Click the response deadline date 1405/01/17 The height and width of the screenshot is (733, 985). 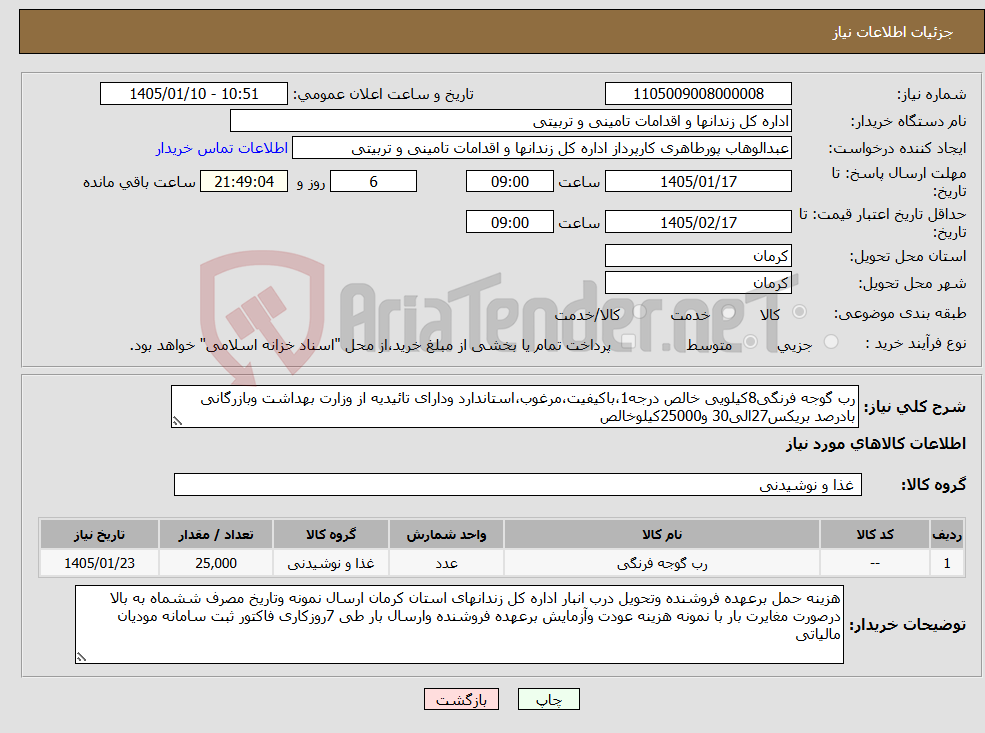click(x=698, y=182)
